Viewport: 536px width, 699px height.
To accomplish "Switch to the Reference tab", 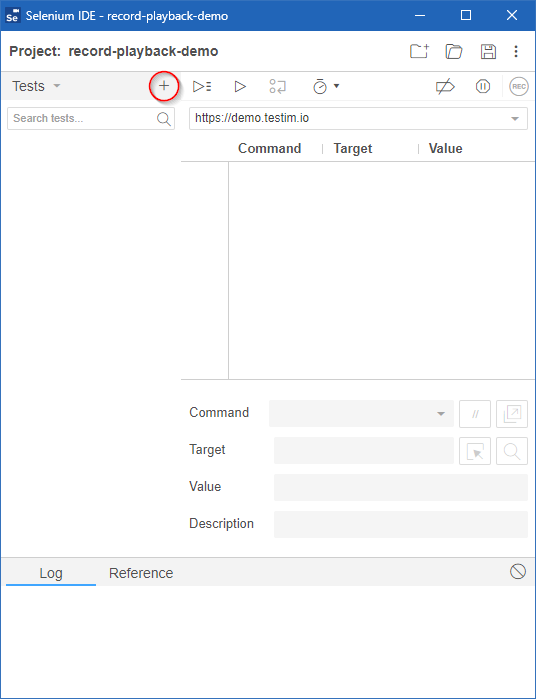I will (141, 573).
